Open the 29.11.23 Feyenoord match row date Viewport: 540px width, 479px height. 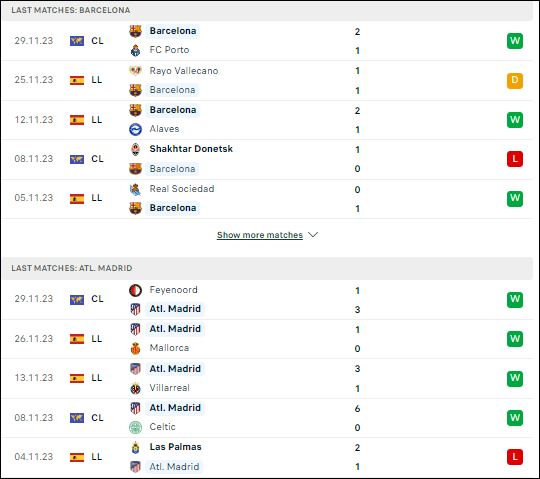point(34,299)
